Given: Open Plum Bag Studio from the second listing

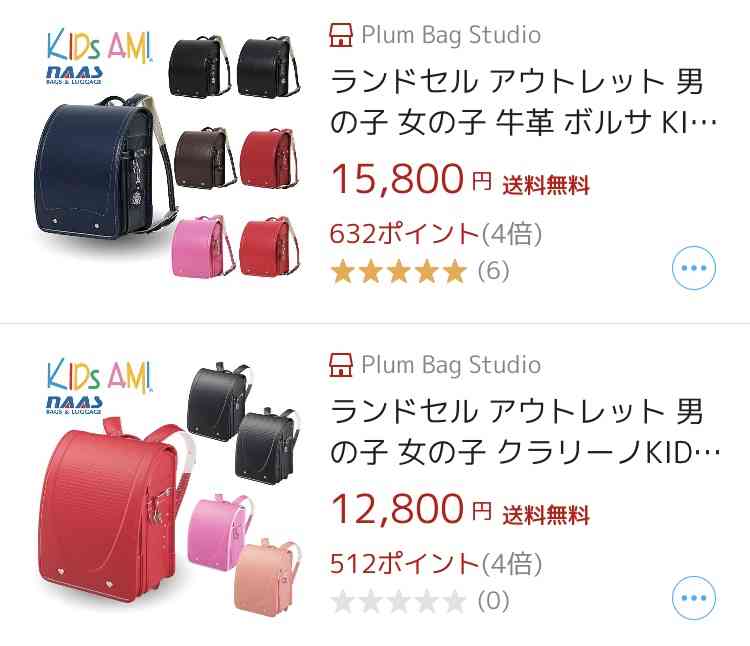Looking at the screenshot, I should [451, 365].
